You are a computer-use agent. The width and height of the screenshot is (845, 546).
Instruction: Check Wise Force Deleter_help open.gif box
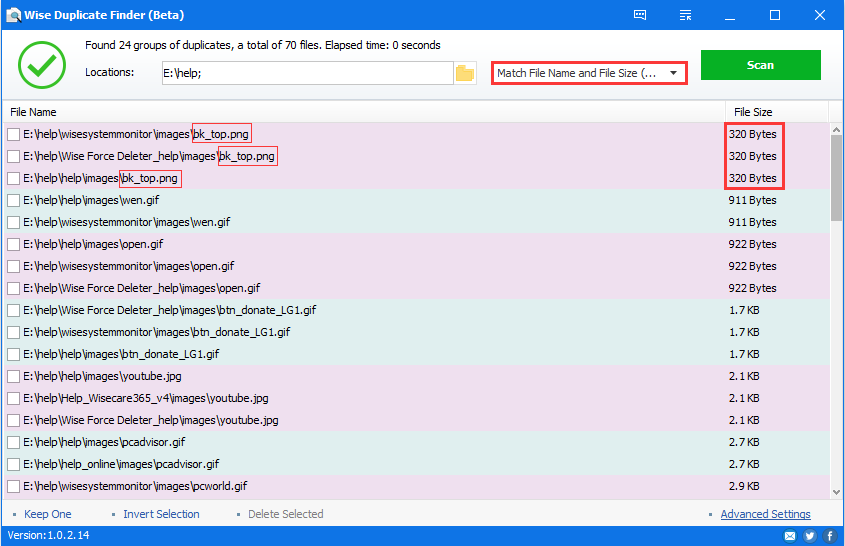pyautogui.click(x=13, y=288)
